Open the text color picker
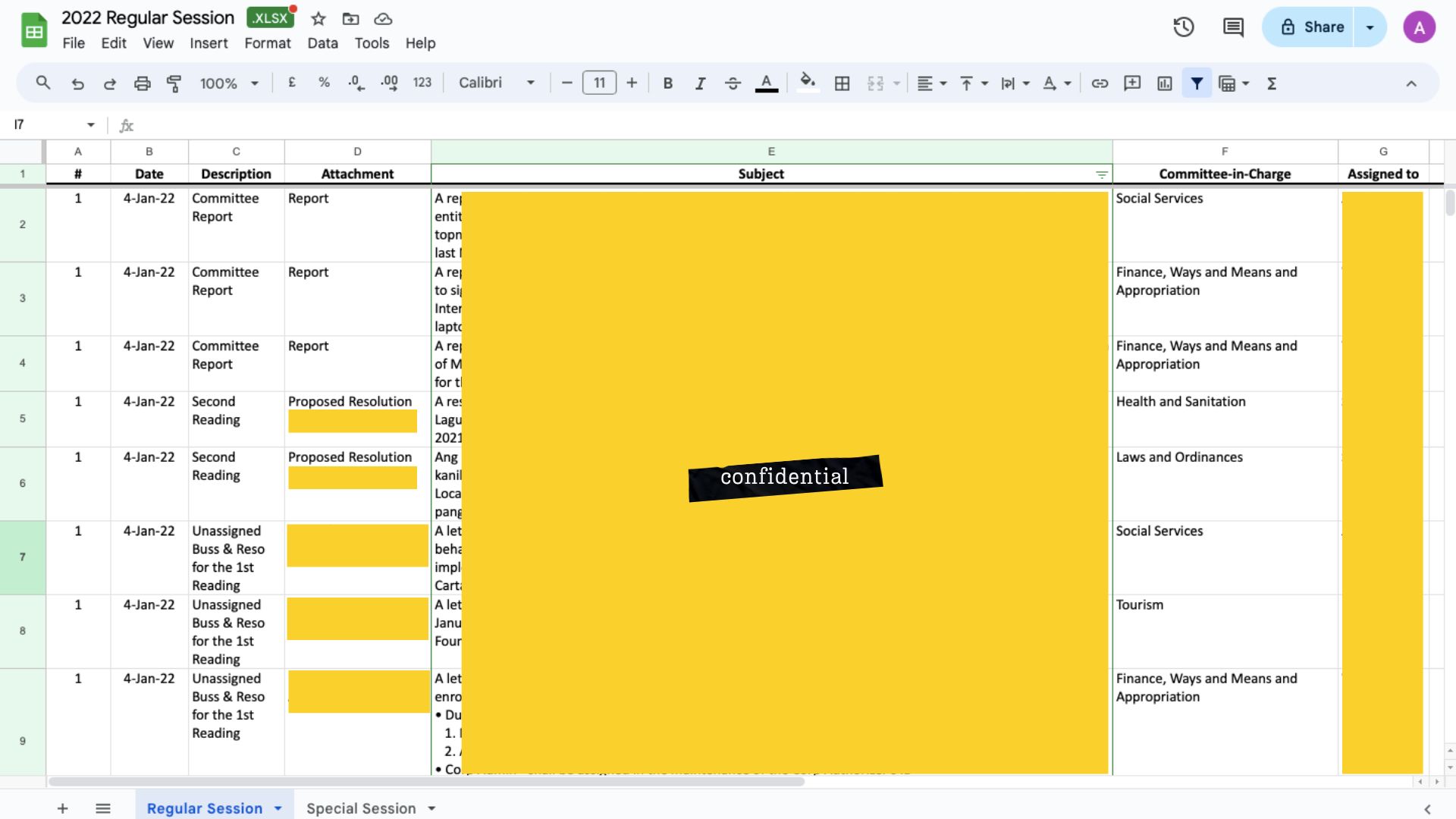This screenshot has height=819, width=1456. (x=767, y=83)
